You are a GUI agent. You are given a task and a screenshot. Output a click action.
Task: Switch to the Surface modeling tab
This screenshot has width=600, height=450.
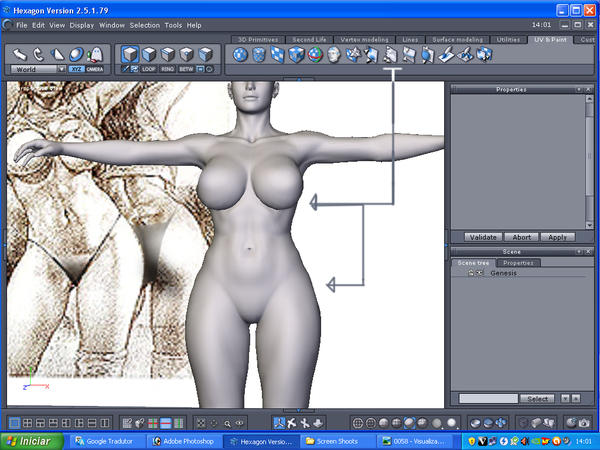458,39
